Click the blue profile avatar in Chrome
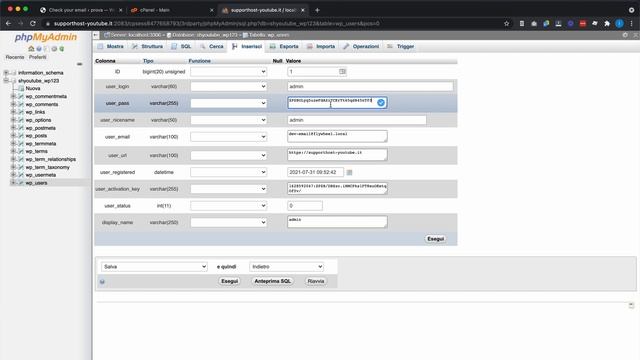 tap(619, 24)
